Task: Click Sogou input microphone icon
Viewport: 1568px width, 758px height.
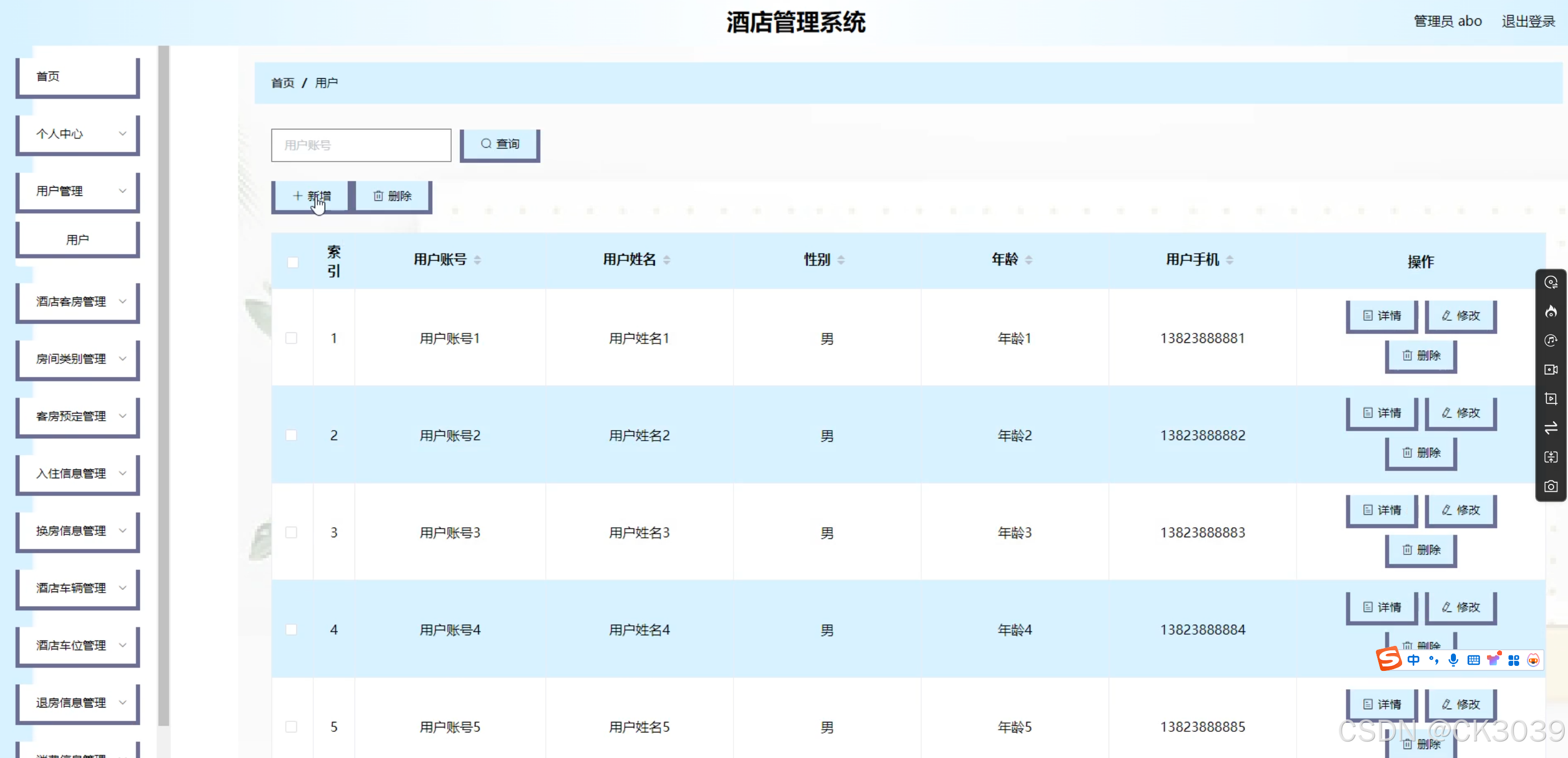Action: (x=1453, y=660)
